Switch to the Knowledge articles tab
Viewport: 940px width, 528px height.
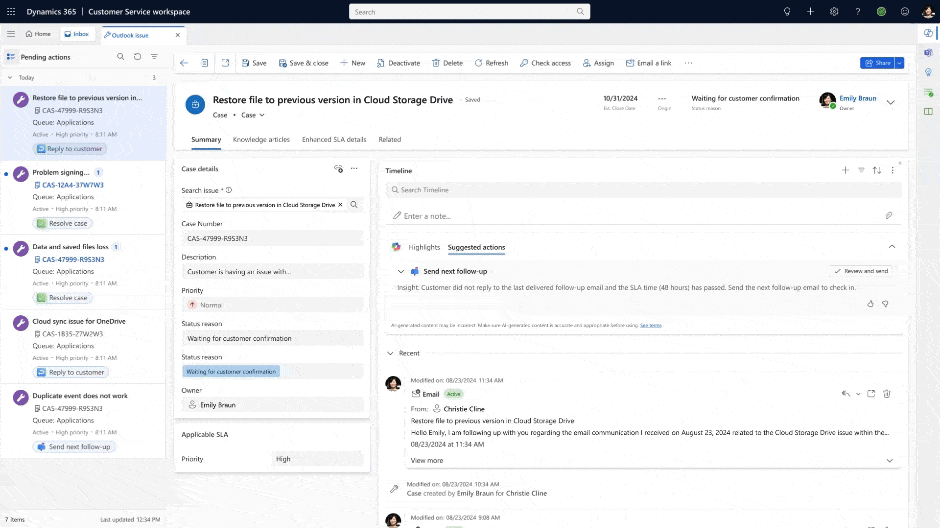tap(261, 139)
